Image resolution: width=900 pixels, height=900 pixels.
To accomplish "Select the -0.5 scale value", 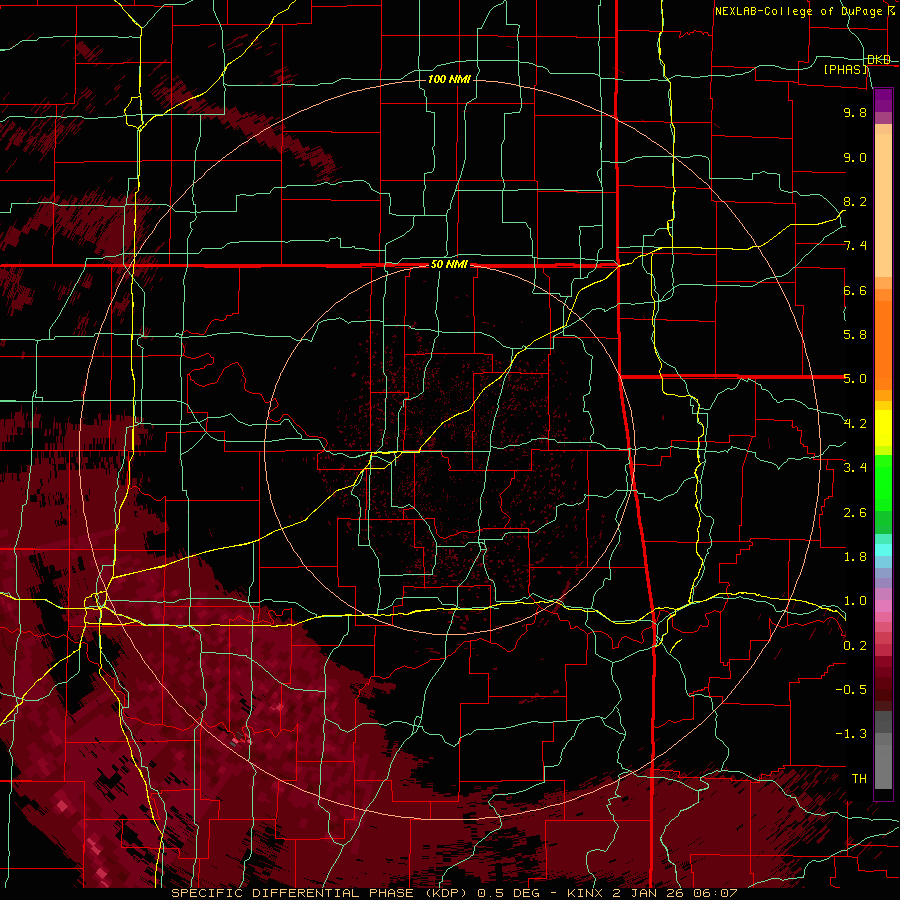I will (851, 690).
